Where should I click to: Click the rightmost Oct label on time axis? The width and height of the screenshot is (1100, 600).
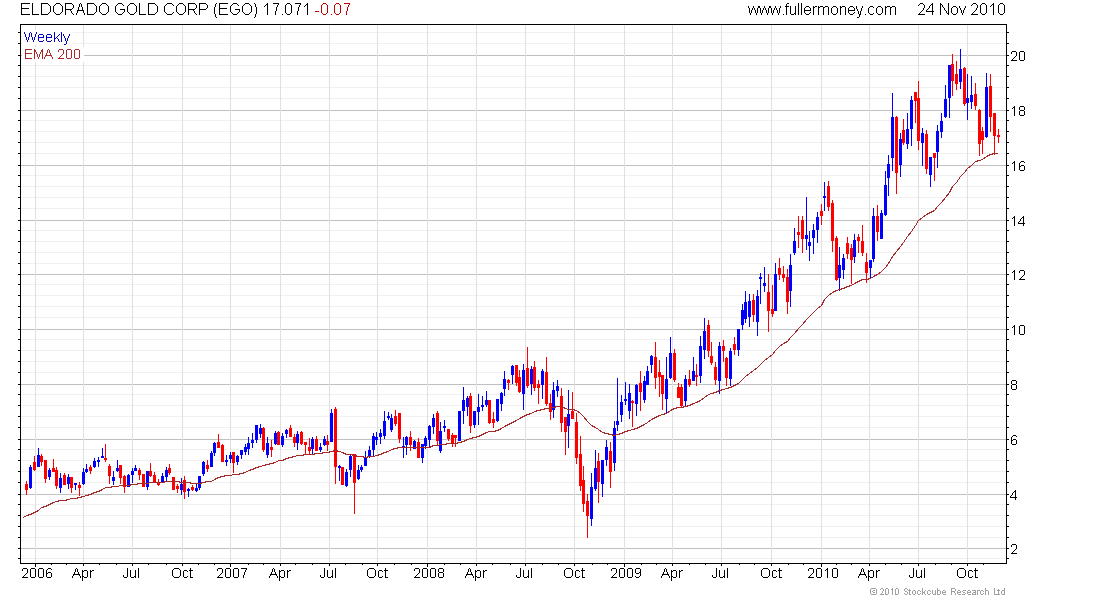[968, 573]
